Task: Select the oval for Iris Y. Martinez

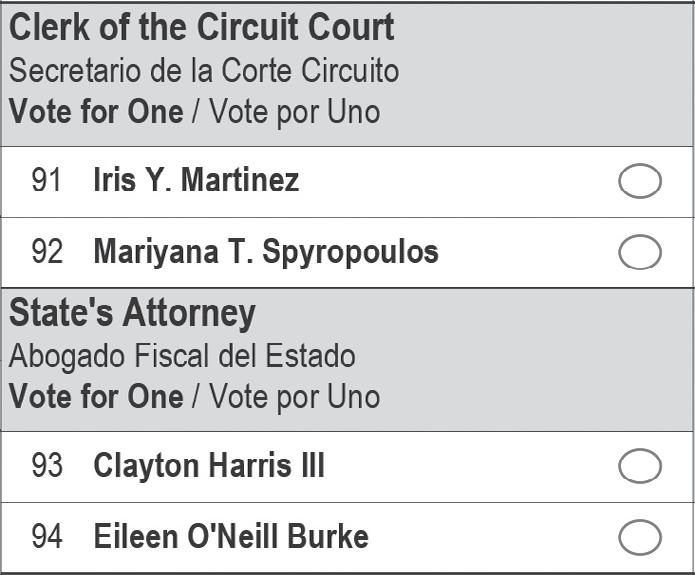Action: 640,182
